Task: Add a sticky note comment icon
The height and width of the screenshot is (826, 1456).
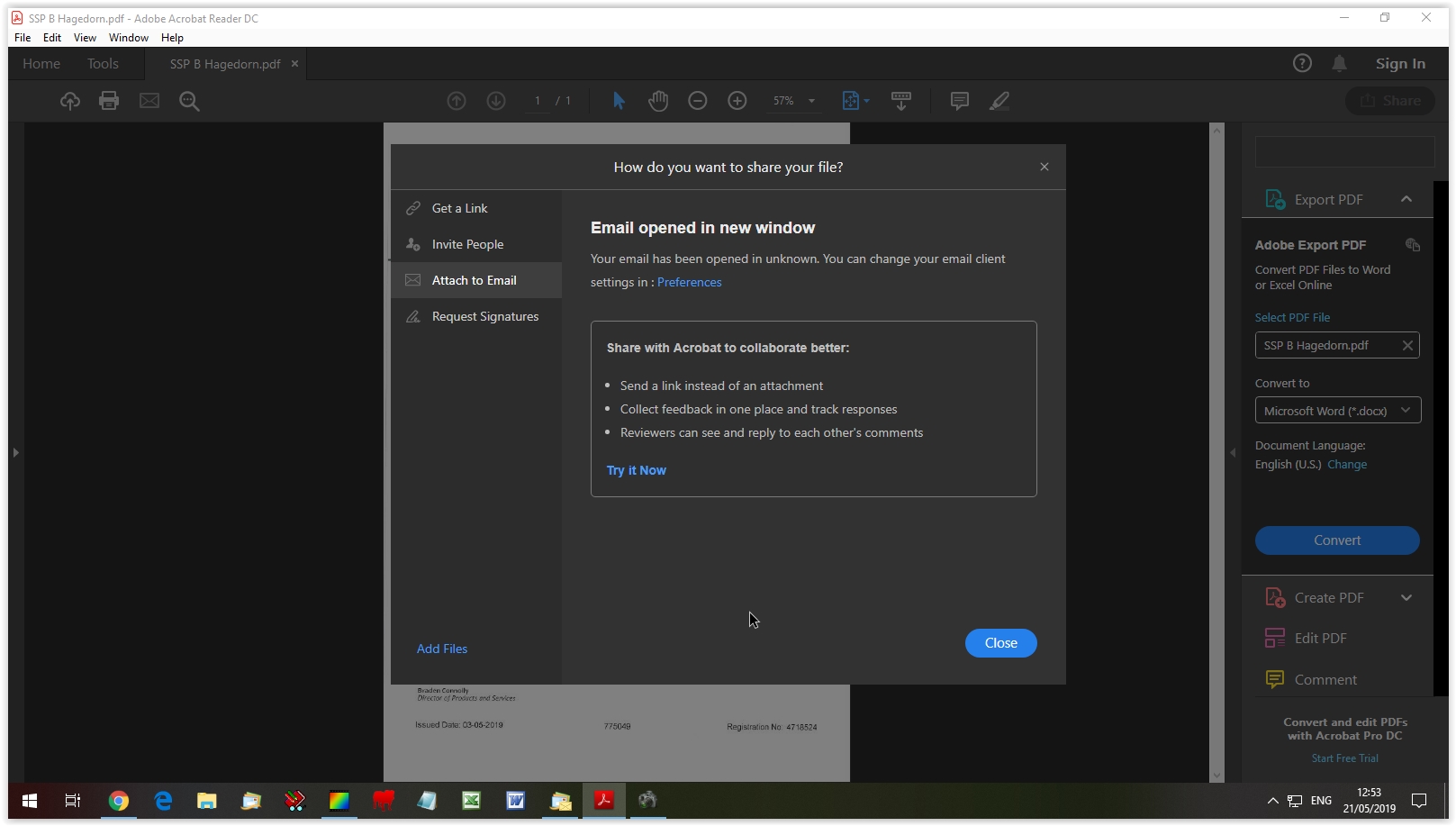Action: click(960, 101)
